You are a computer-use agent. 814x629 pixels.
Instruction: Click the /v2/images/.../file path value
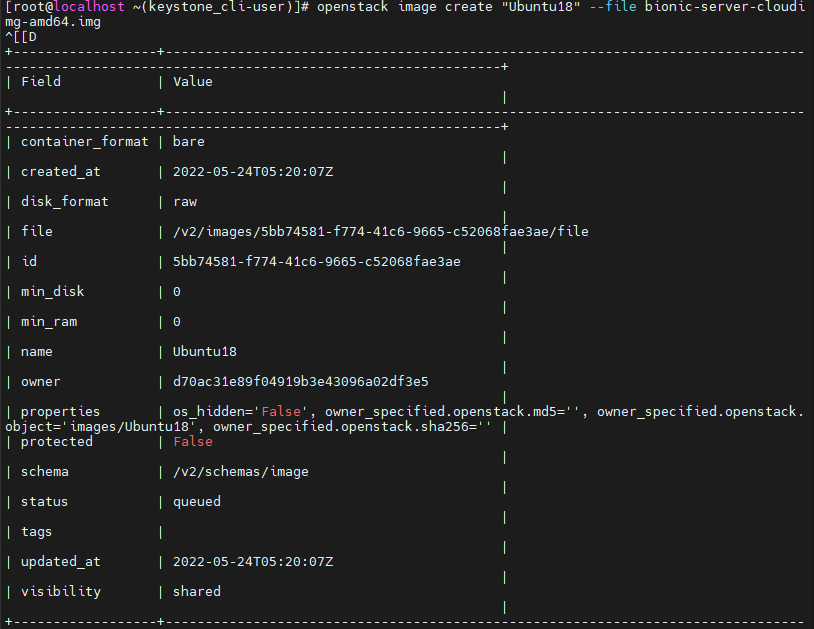[381, 231]
